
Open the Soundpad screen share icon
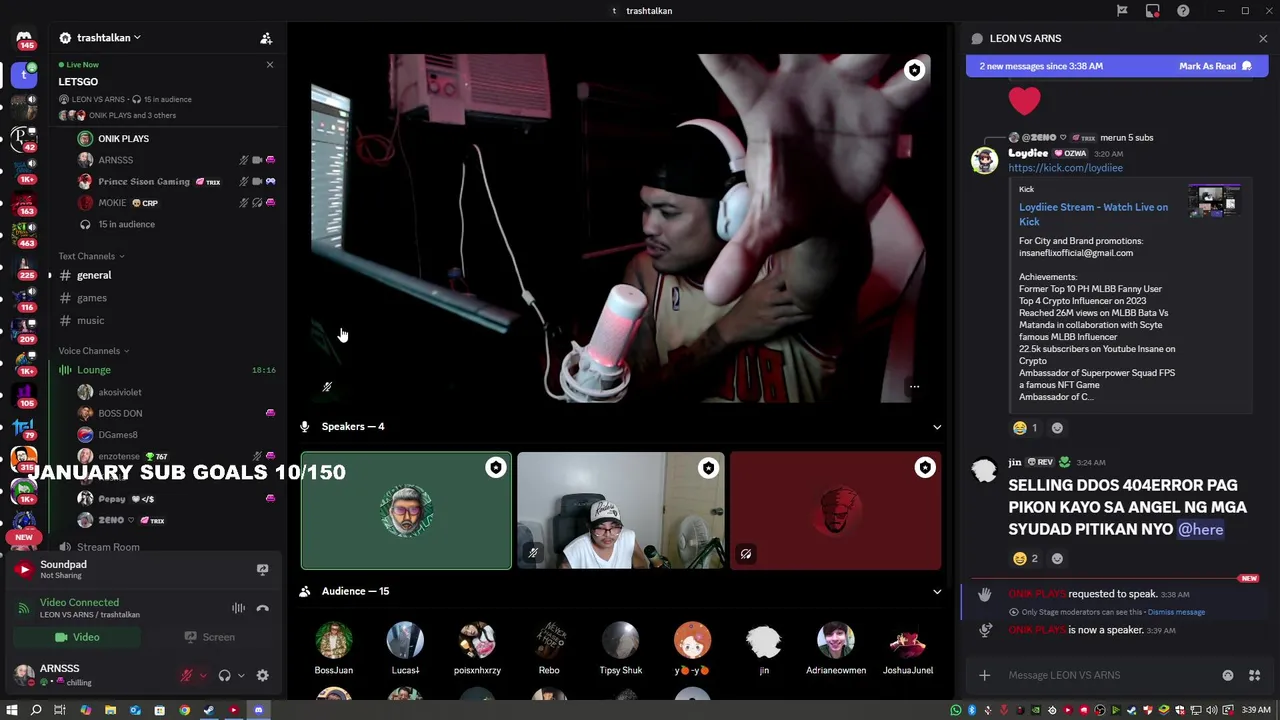click(262, 569)
